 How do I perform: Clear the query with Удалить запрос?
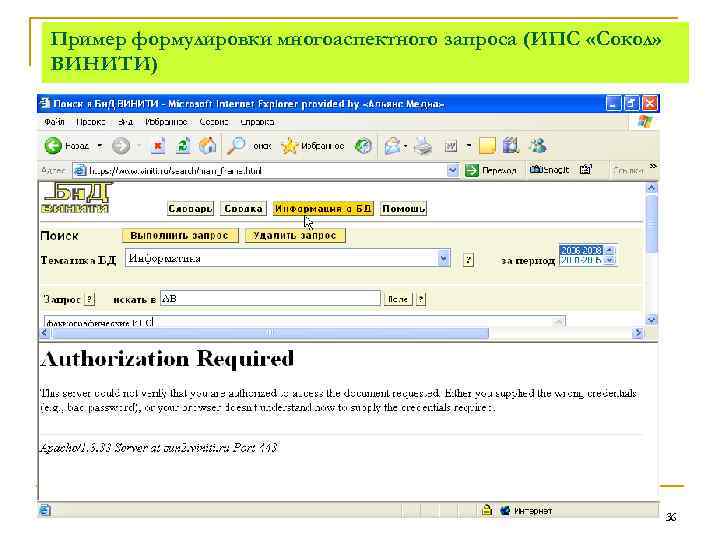point(295,236)
